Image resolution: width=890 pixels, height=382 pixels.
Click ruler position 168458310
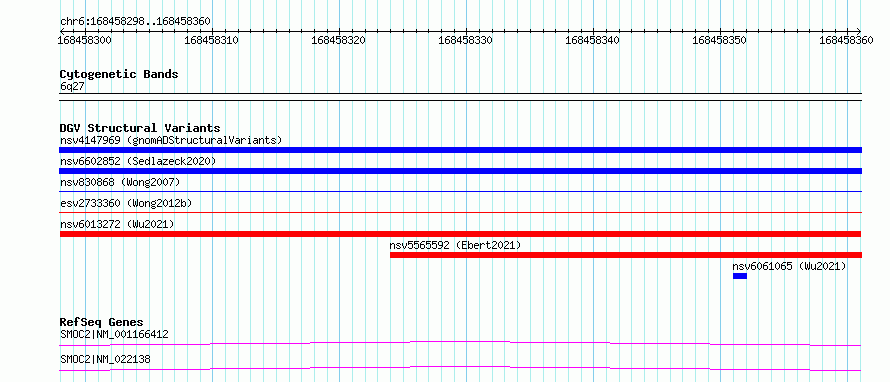(x=212, y=40)
